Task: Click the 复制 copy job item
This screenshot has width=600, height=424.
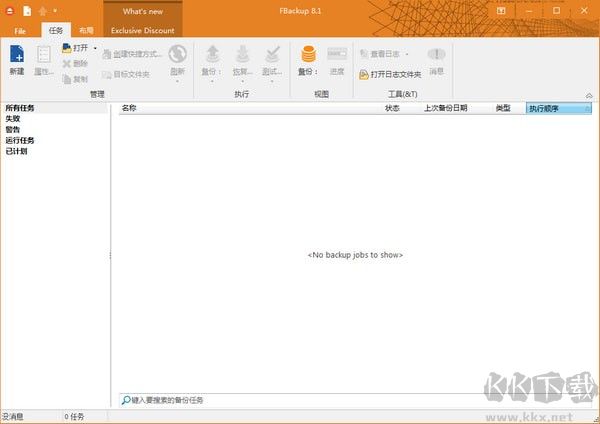Action: click(x=75, y=79)
